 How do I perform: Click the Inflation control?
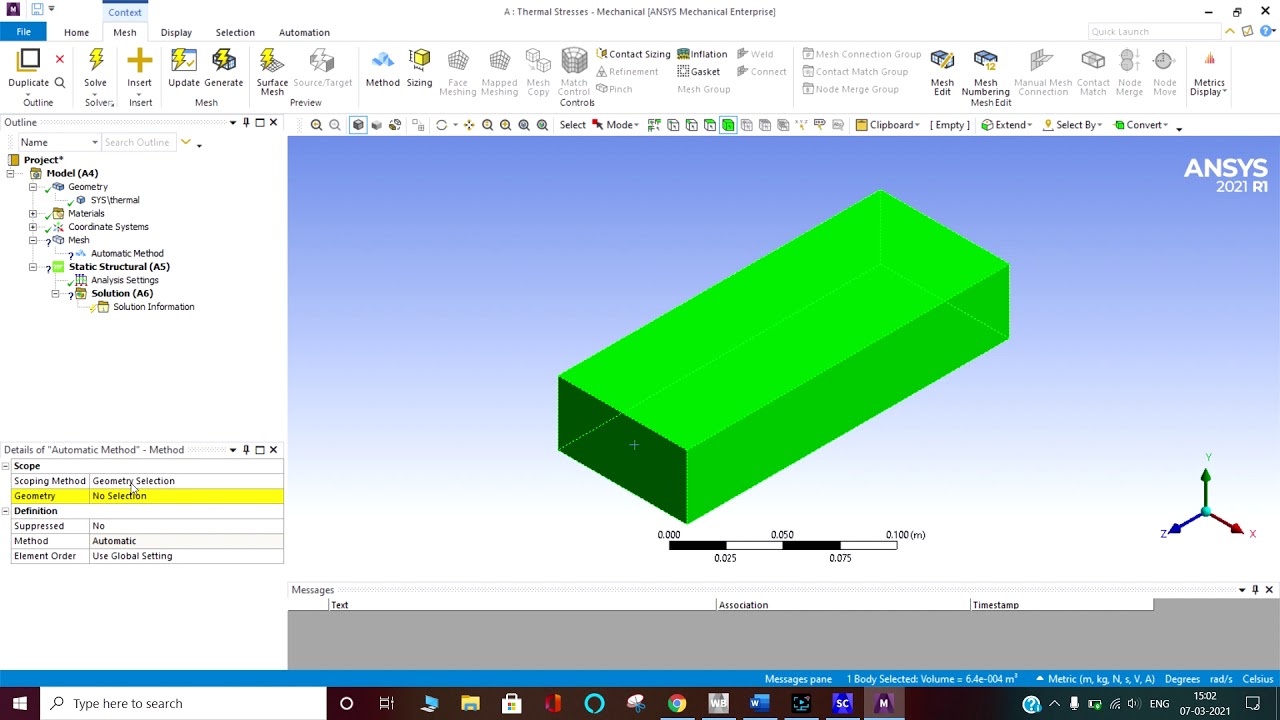[702, 54]
